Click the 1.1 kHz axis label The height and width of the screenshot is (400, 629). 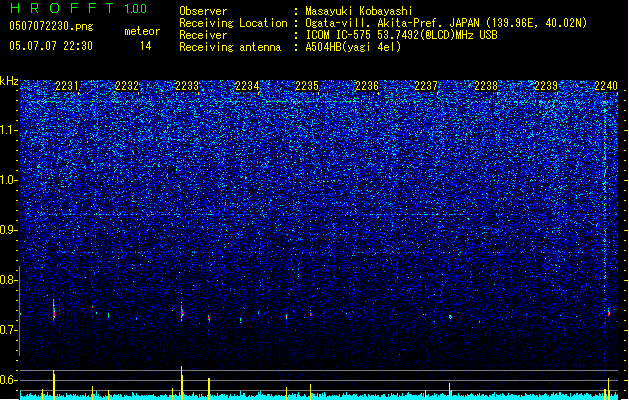(x=8, y=130)
